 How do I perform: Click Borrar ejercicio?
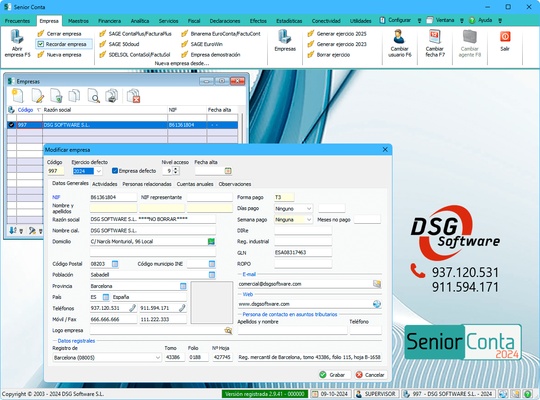[329, 54]
